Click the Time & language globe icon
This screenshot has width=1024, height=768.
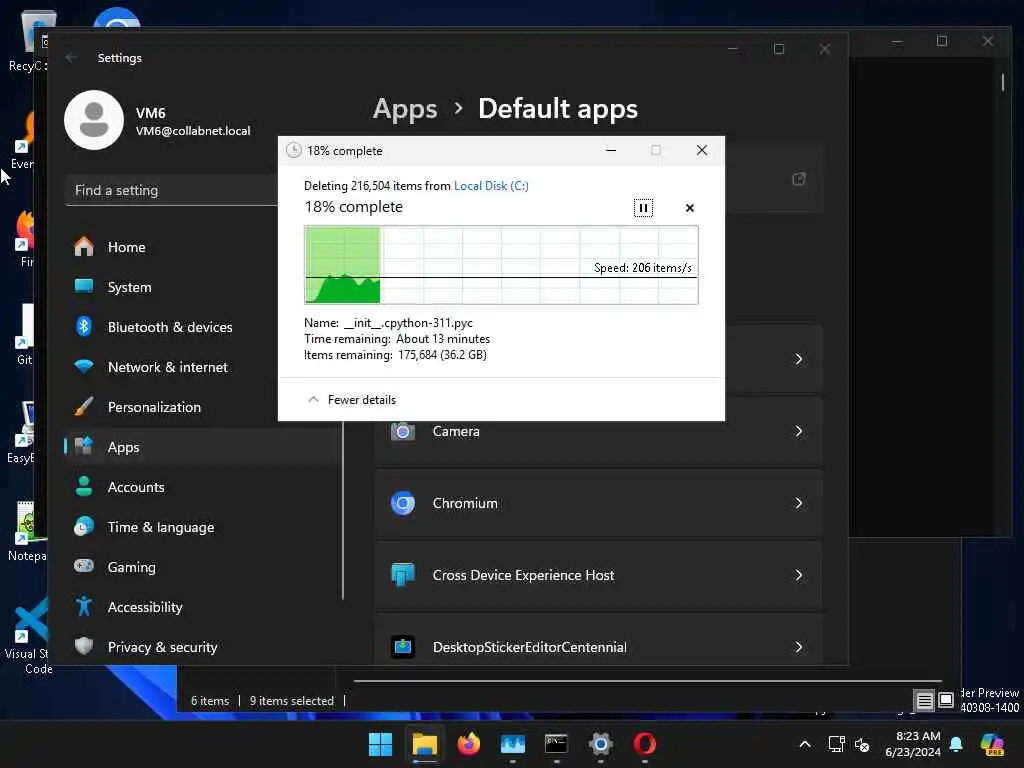pos(84,526)
